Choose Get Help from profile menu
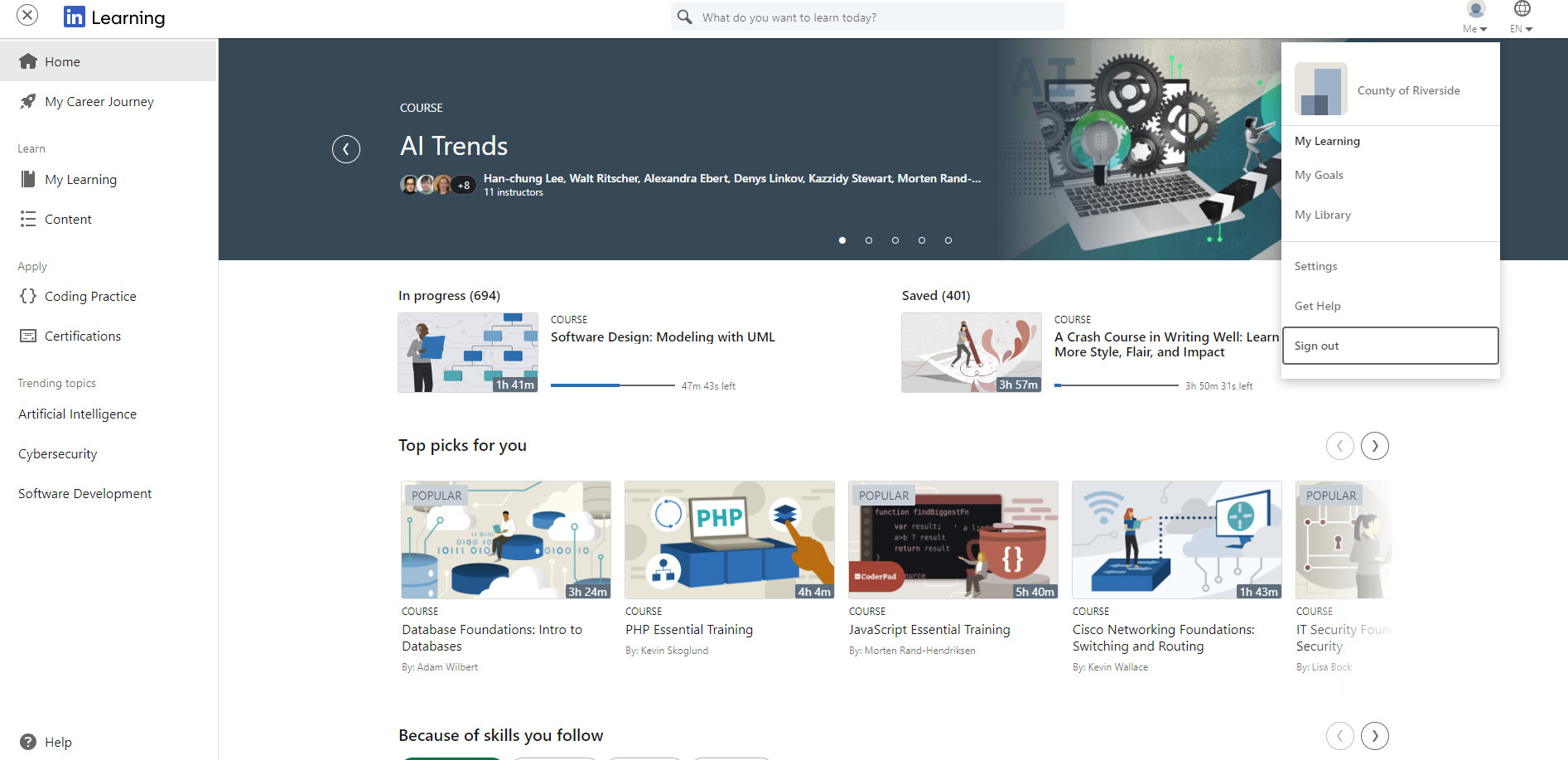The height and width of the screenshot is (760, 1568). click(1317, 306)
